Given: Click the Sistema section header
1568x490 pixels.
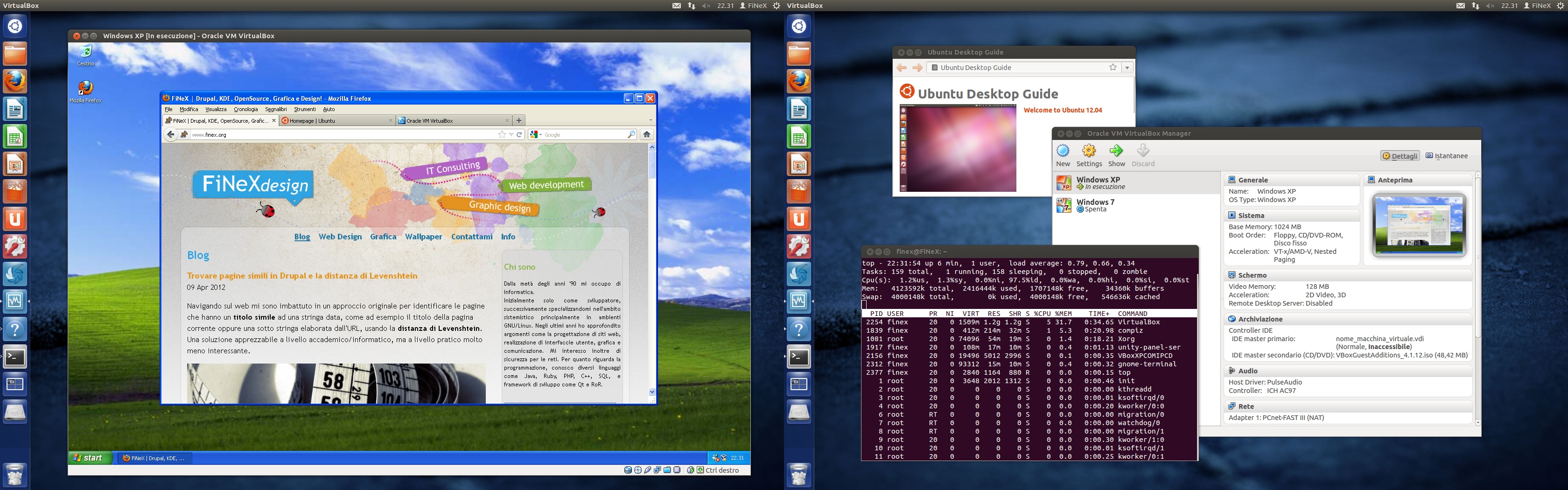Looking at the screenshot, I should (1291, 215).
